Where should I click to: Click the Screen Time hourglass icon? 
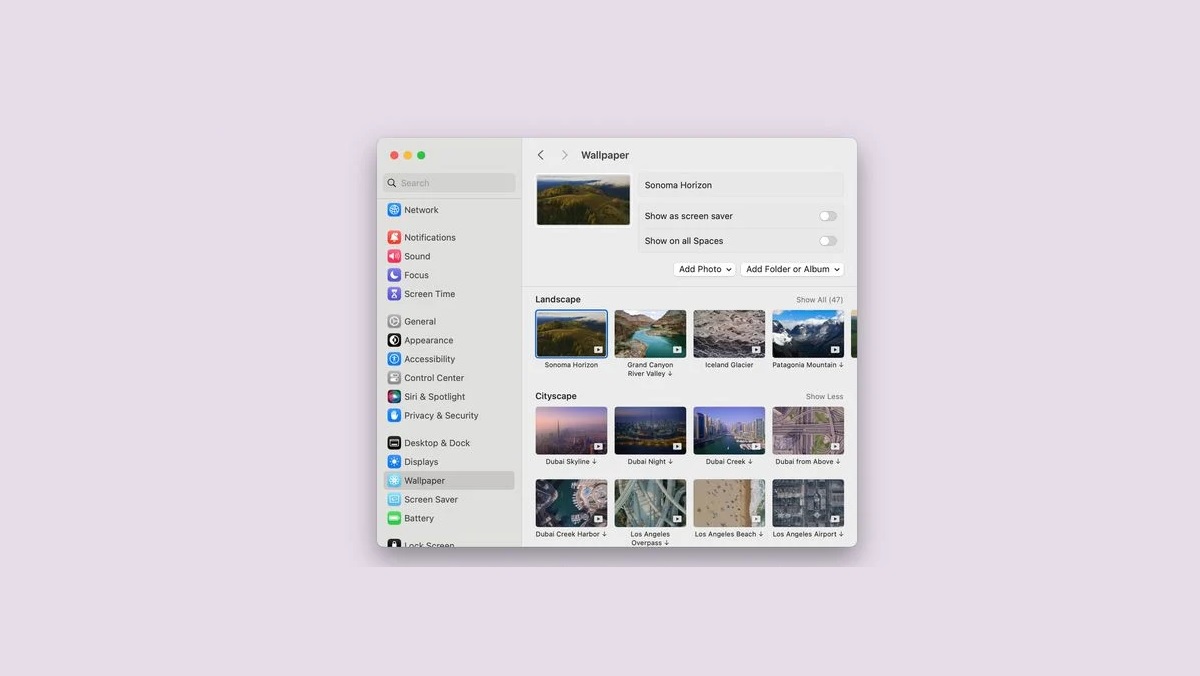[x=394, y=294]
